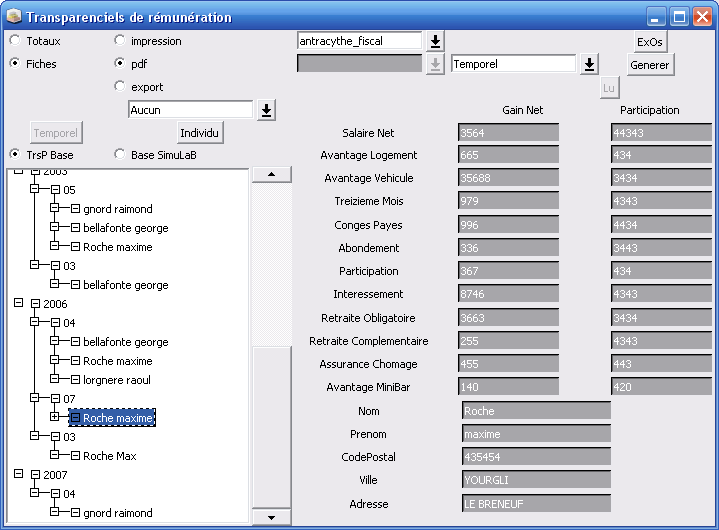Click the Ville field showing YOURGLI

click(x=536, y=480)
